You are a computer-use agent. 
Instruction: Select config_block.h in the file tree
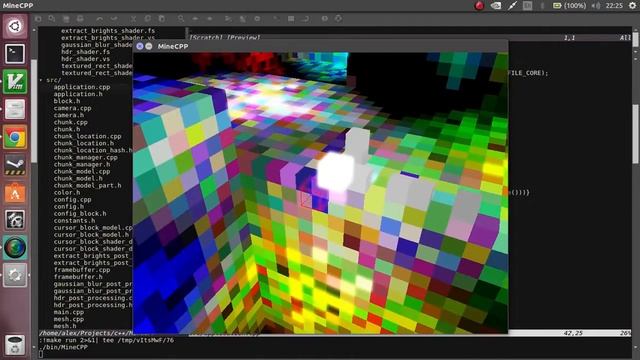point(80,213)
